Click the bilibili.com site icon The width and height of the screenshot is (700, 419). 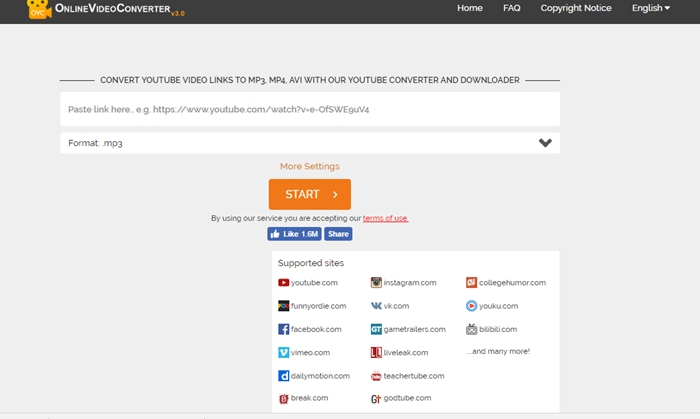pos(471,329)
